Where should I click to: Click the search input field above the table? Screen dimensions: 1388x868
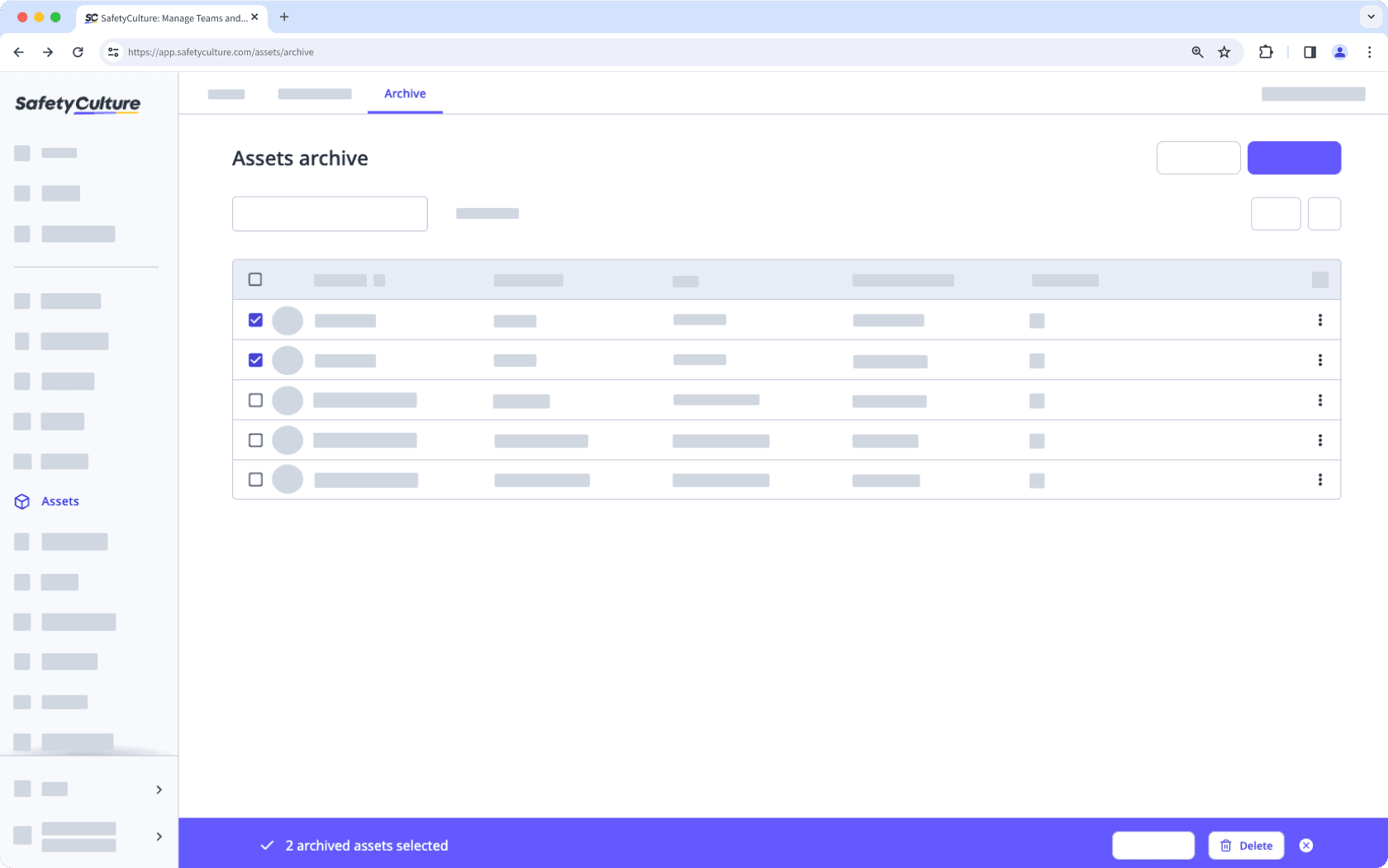[329, 213]
